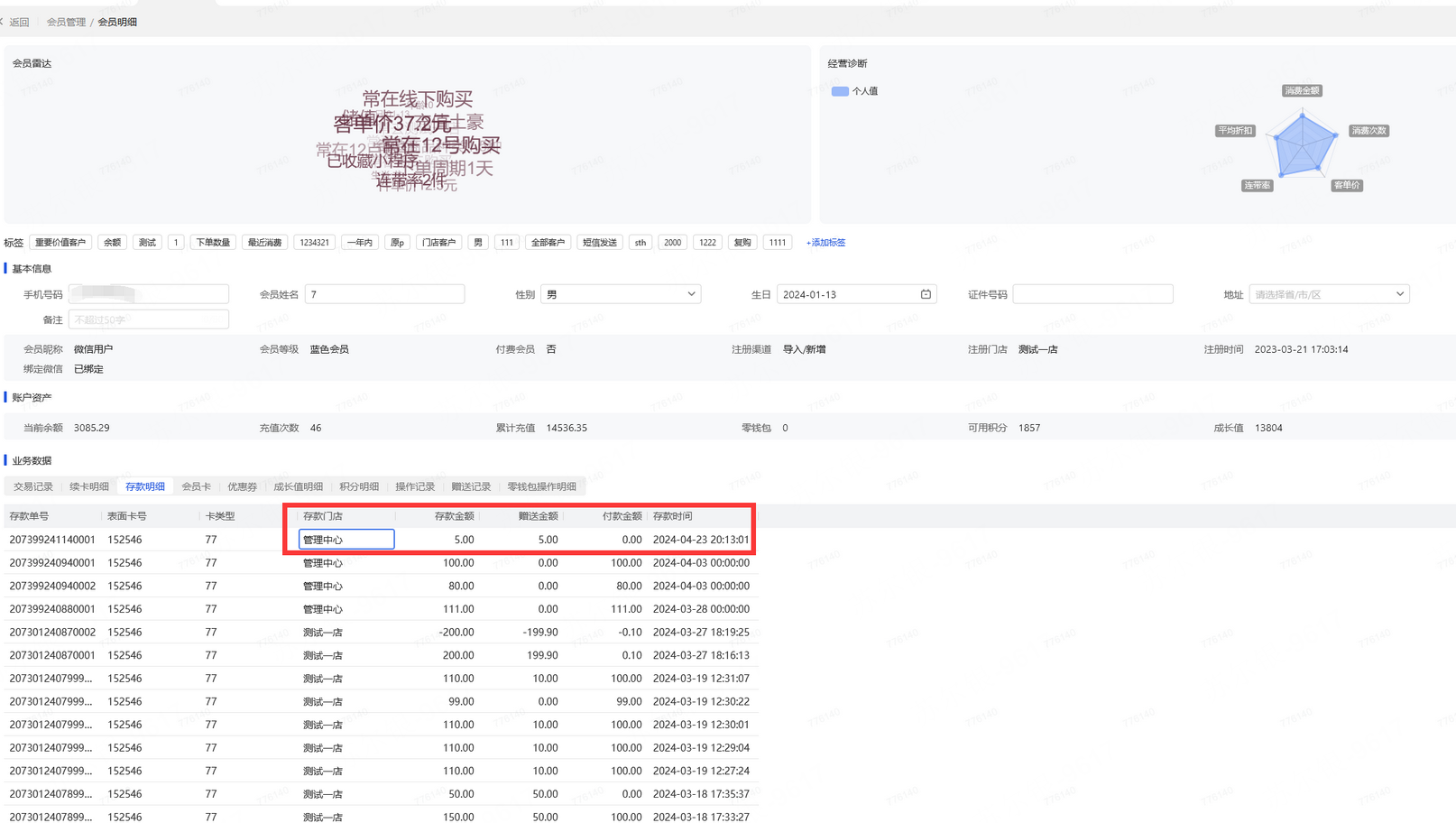Click the 付款金额 column header
The image size is (1456, 823).
622,516
